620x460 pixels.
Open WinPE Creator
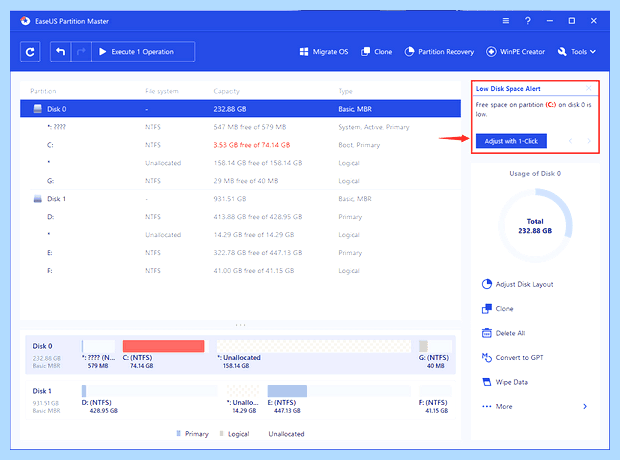[x=515, y=52]
